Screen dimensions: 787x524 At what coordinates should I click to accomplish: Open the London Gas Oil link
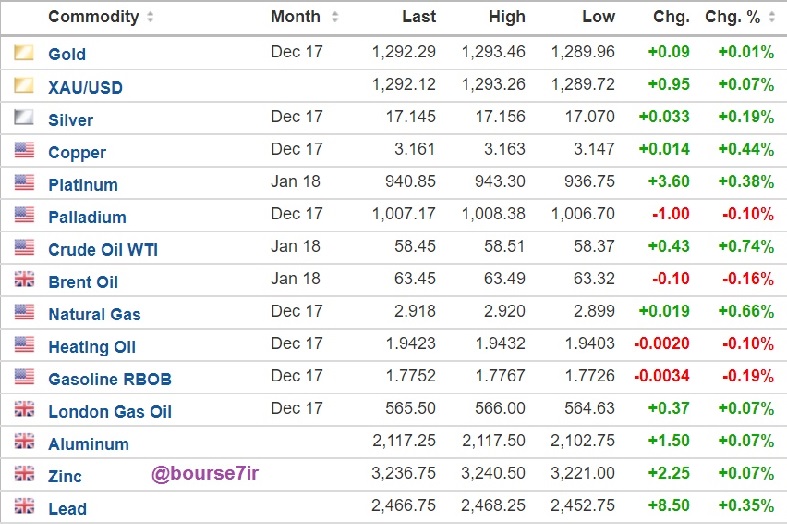click(x=110, y=412)
